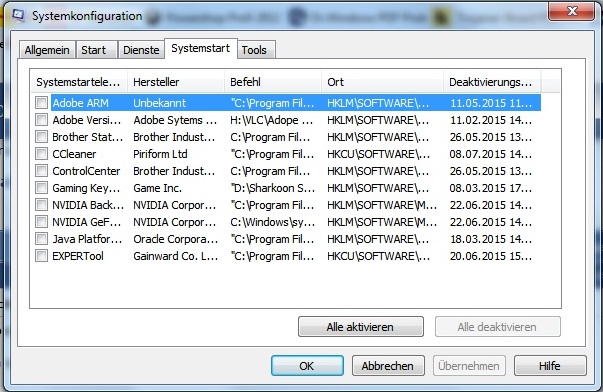Click Gainward Co. L... manufacturer cell
603x392 pixels.
pos(176,256)
